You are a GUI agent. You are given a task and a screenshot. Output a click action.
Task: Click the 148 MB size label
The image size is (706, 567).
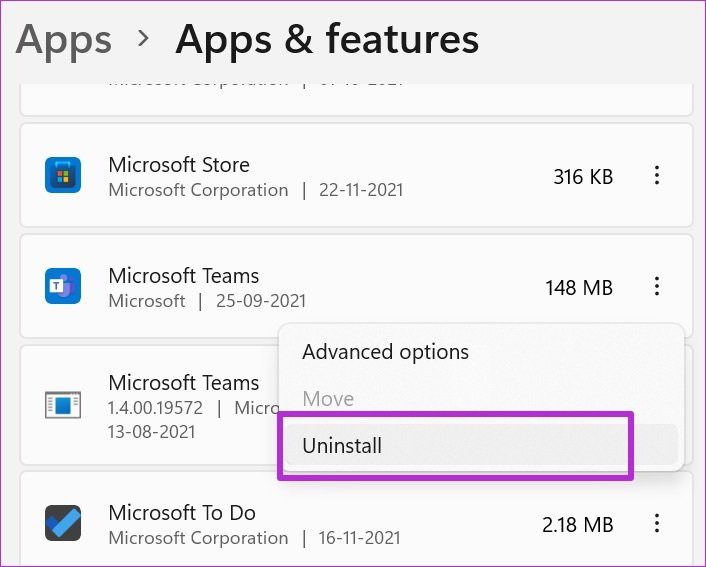(578, 288)
